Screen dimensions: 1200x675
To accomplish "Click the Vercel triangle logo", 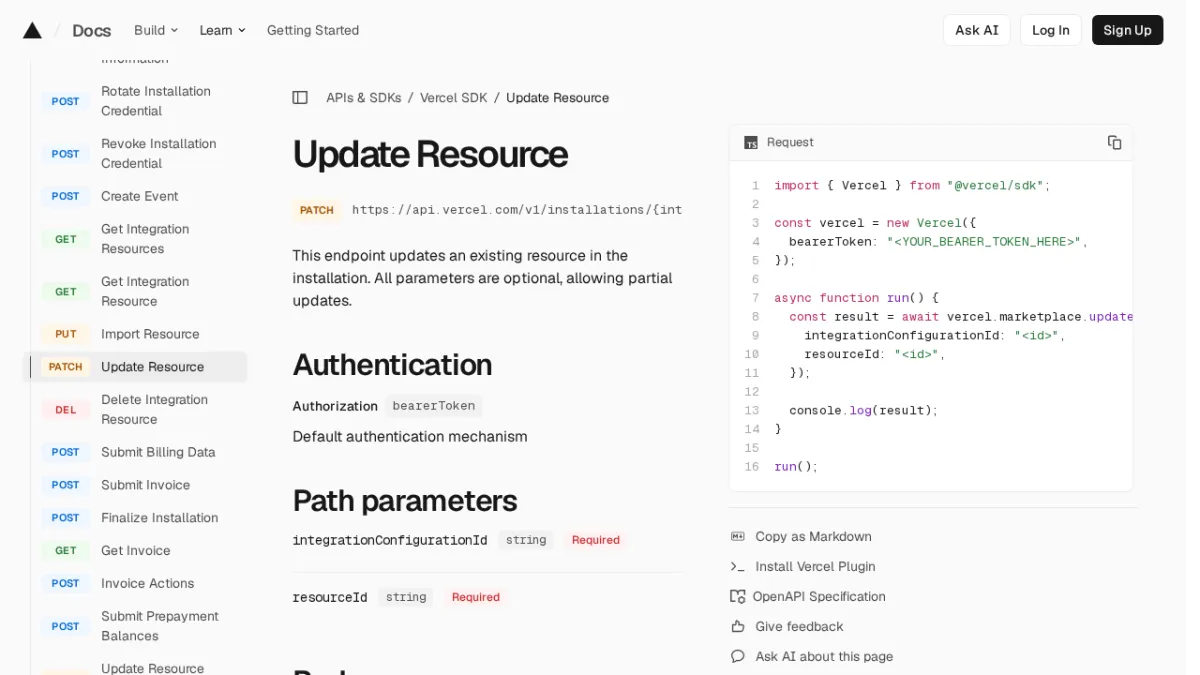I will coord(32,30).
